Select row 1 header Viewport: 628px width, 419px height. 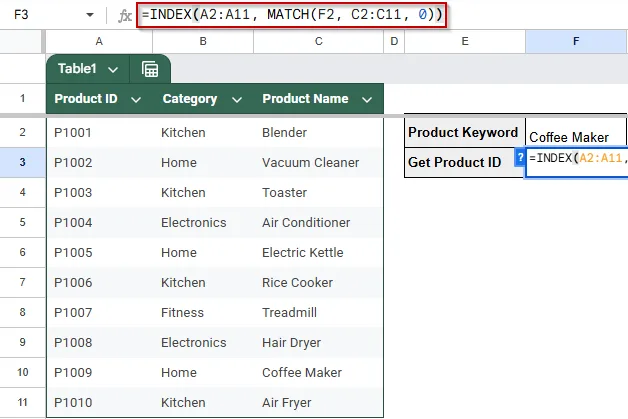point(22,99)
